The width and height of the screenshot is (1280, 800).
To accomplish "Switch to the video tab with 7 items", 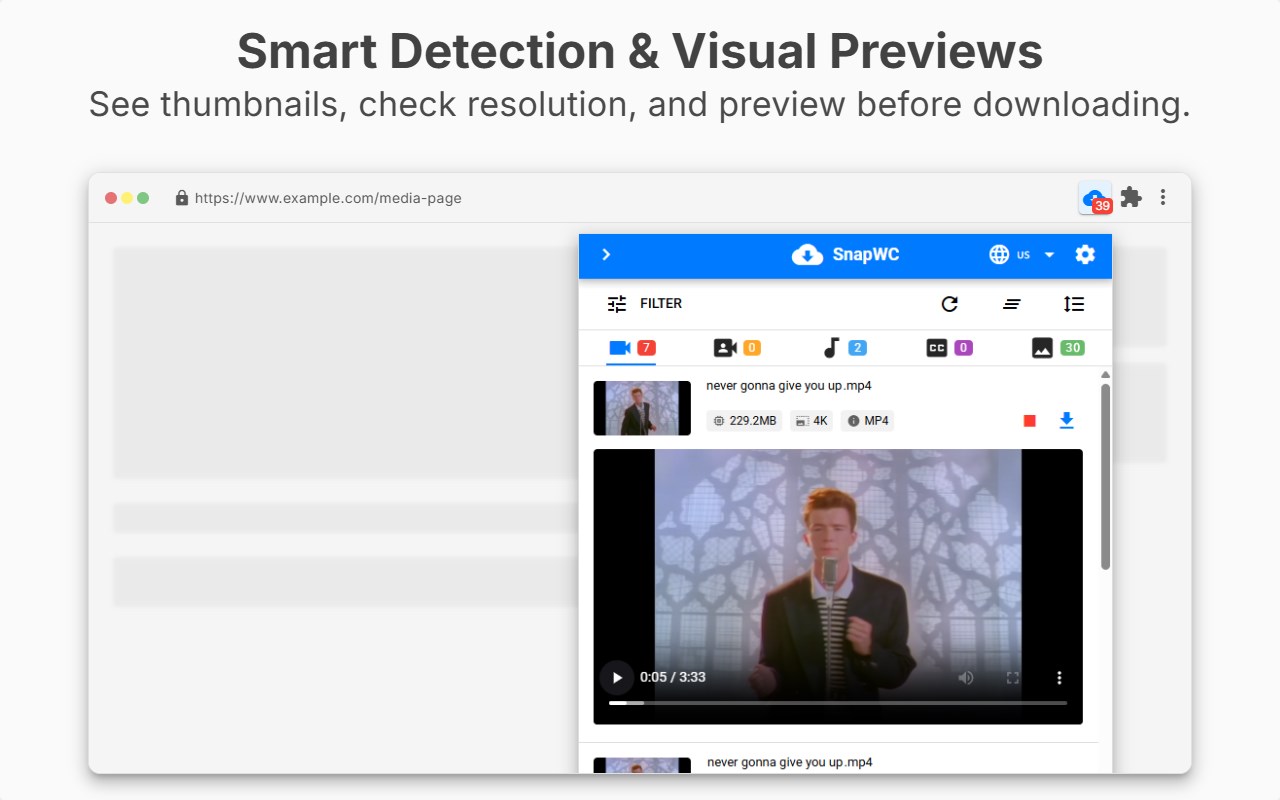I will coord(631,348).
